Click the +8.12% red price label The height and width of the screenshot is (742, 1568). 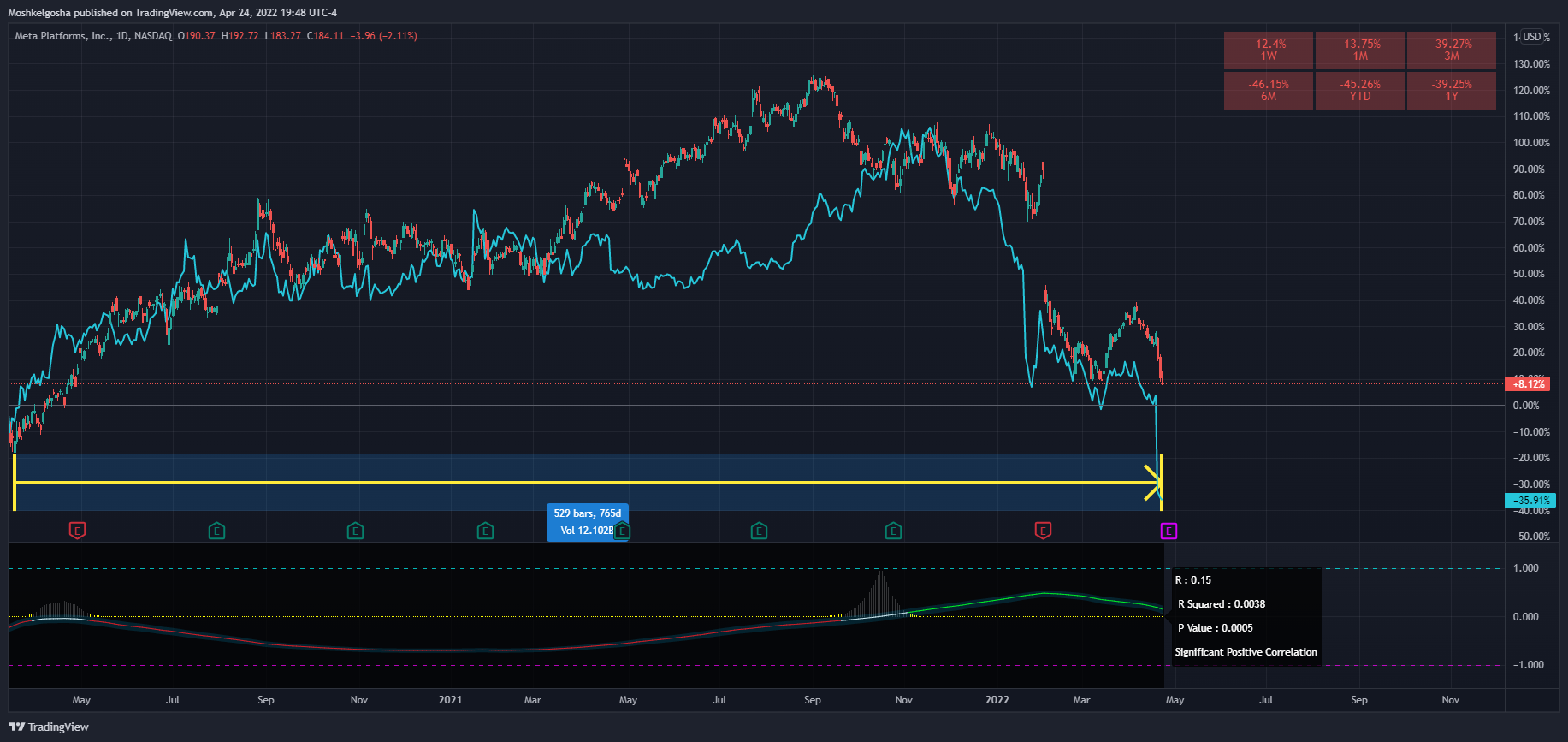pyautogui.click(x=1529, y=384)
